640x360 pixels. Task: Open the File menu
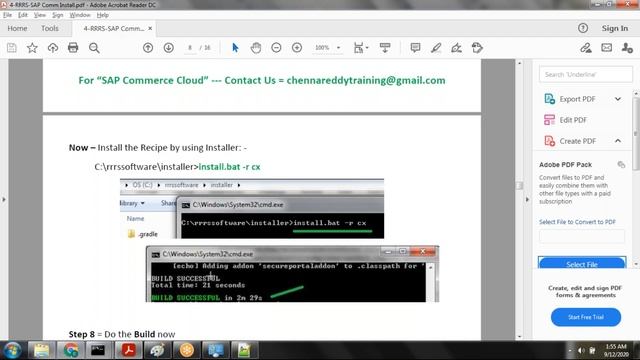(7, 15)
